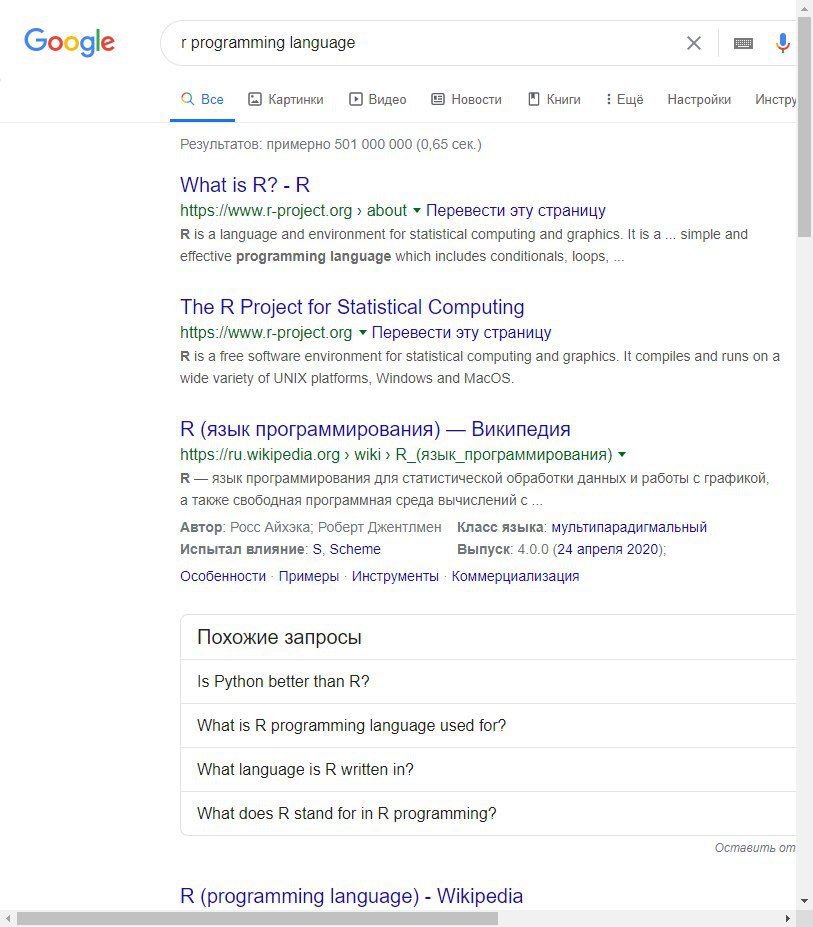Click the мультипарадигмальный link
The width and height of the screenshot is (813, 927).
point(629,527)
